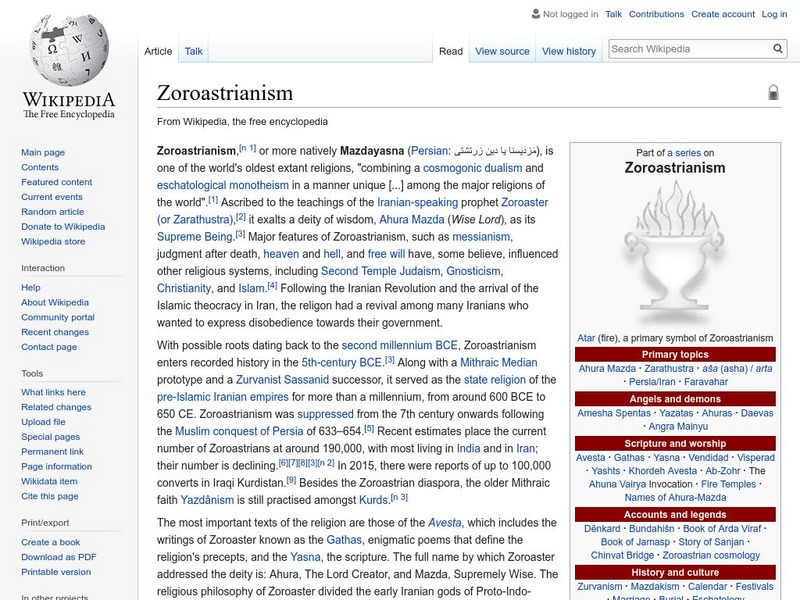Select the Read tab

pyautogui.click(x=451, y=51)
